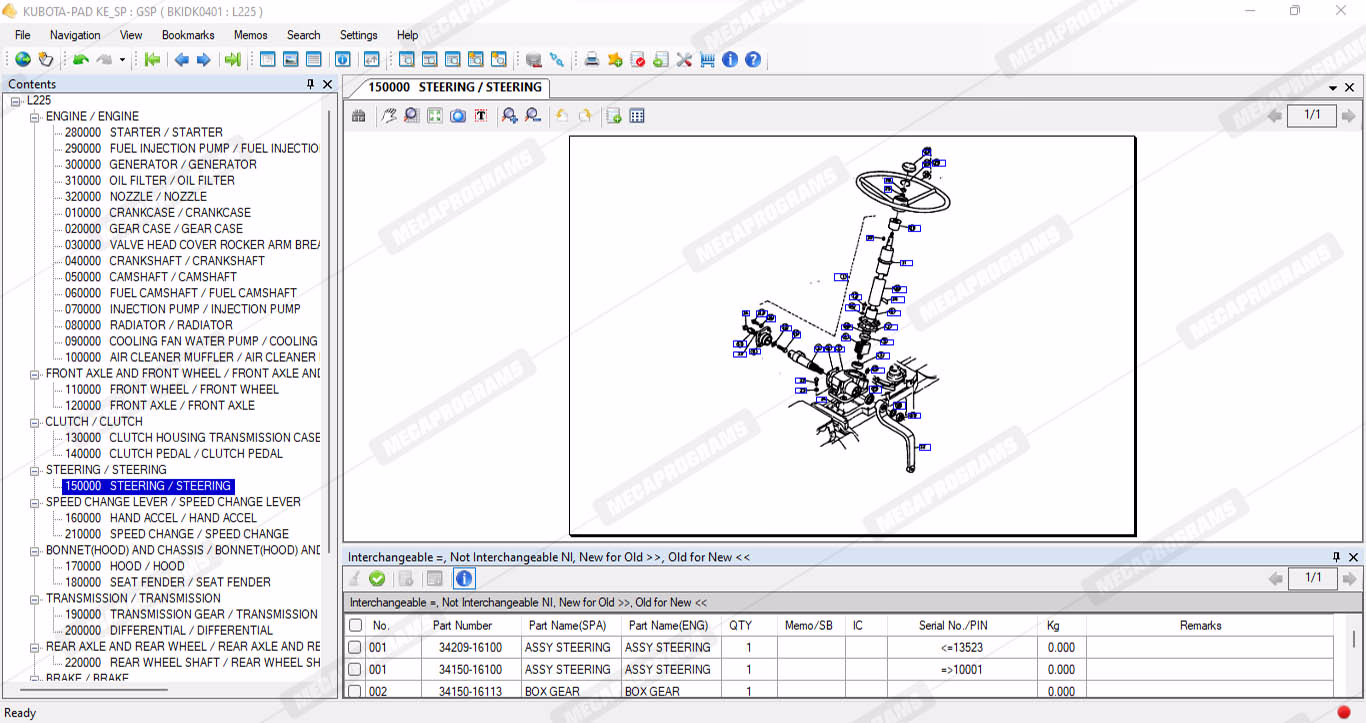Open the shopping cart icon
The height and width of the screenshot is (723, 1366).
click(708, 60)
